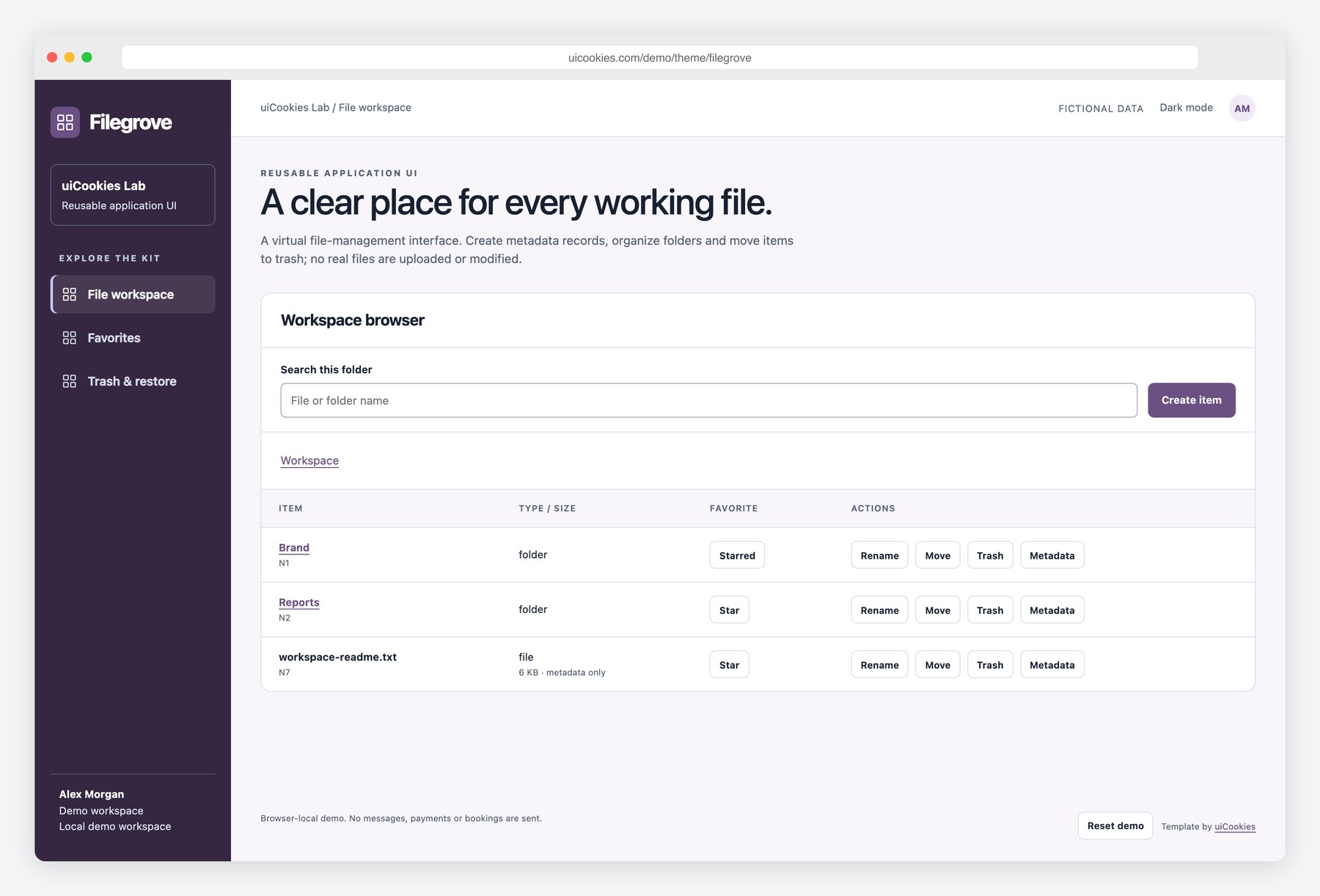Click the grid icon beside File workspace

[70, 294]
